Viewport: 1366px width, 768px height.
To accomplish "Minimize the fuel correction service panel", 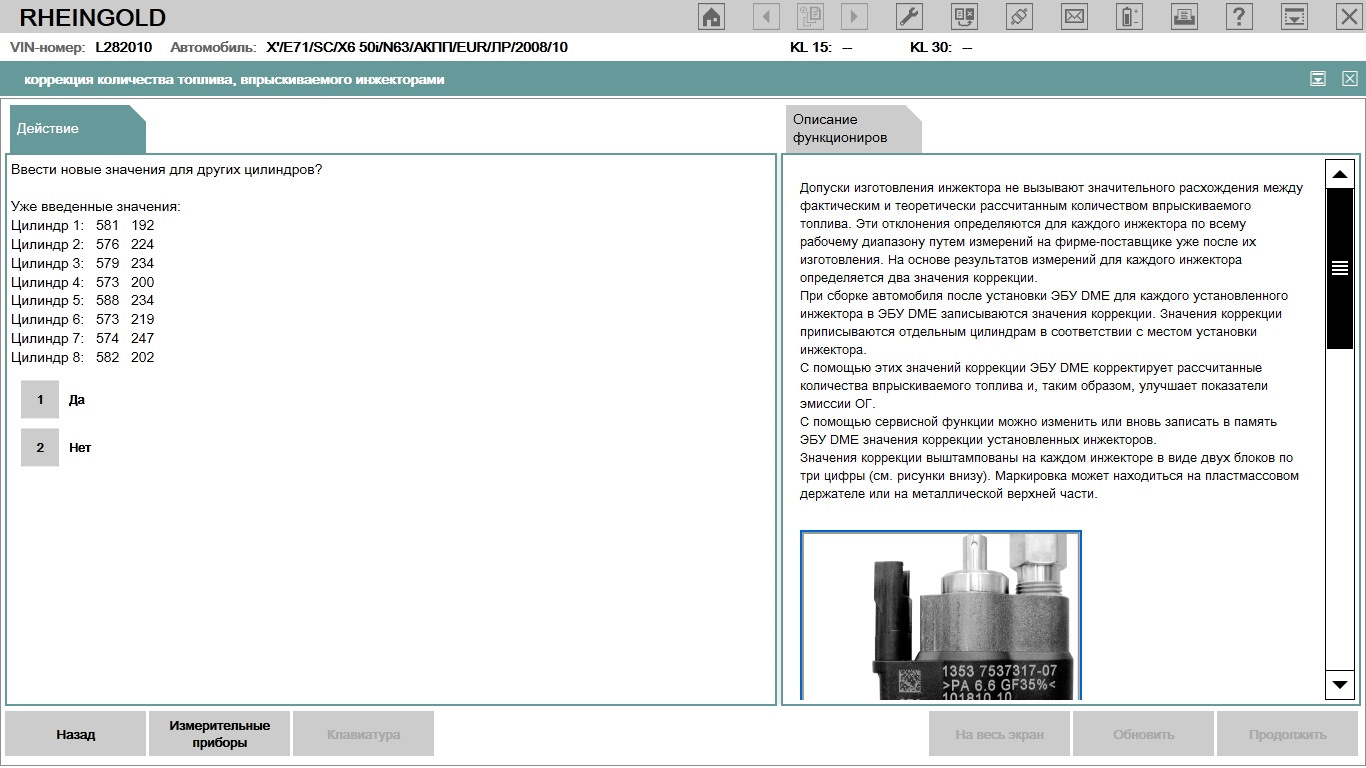I will (1318, 79).
